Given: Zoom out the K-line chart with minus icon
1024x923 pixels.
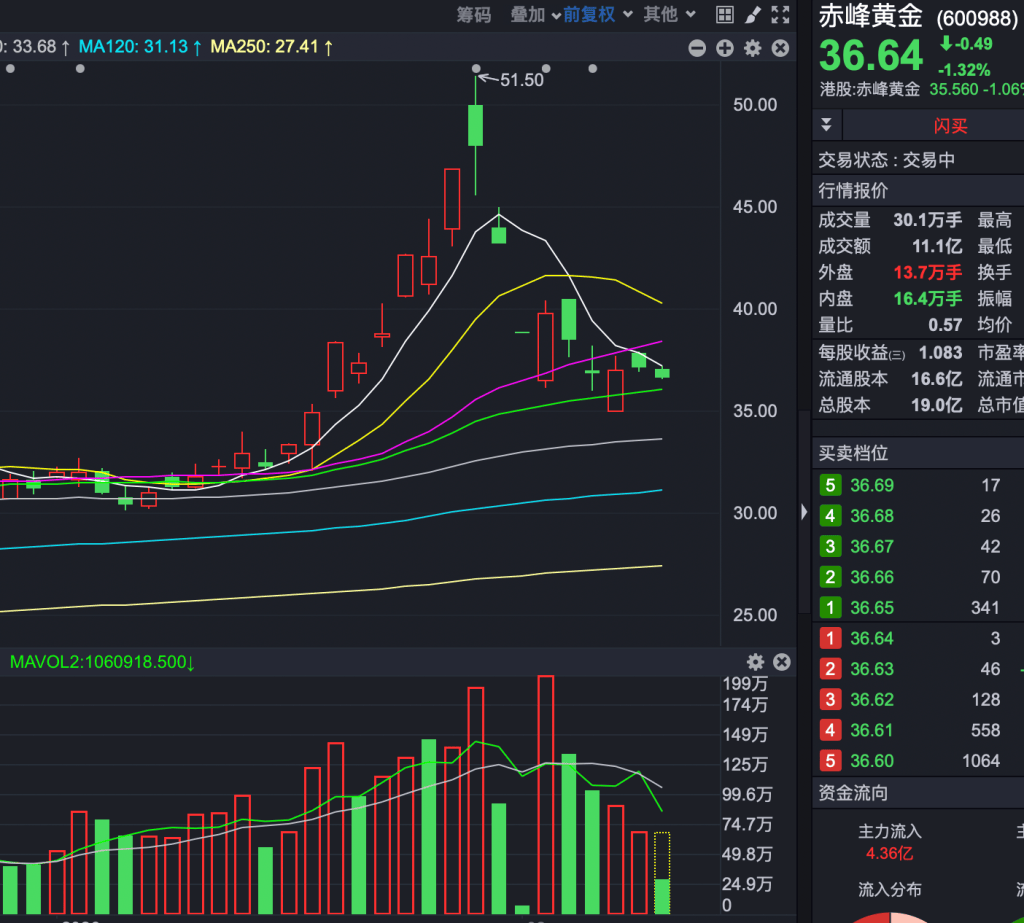Looking at the screenshot, I should pyautogui.click(x=697, y=48).
